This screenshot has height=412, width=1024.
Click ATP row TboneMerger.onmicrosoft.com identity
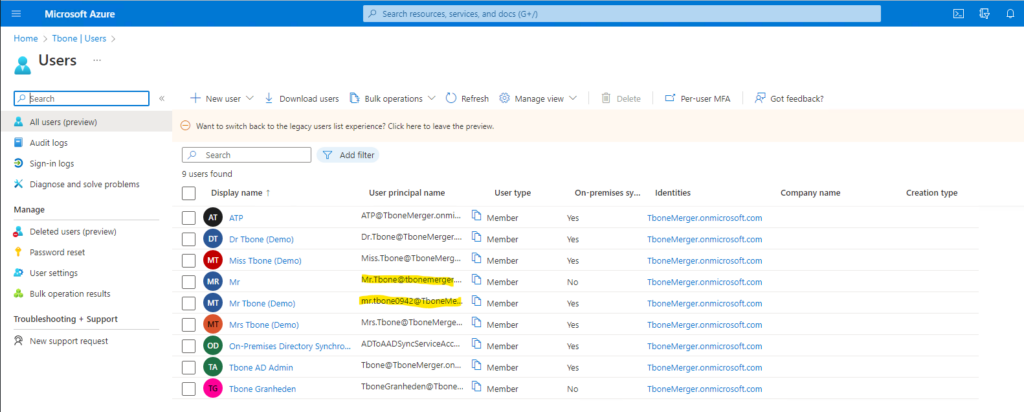(x=705, y=217)
